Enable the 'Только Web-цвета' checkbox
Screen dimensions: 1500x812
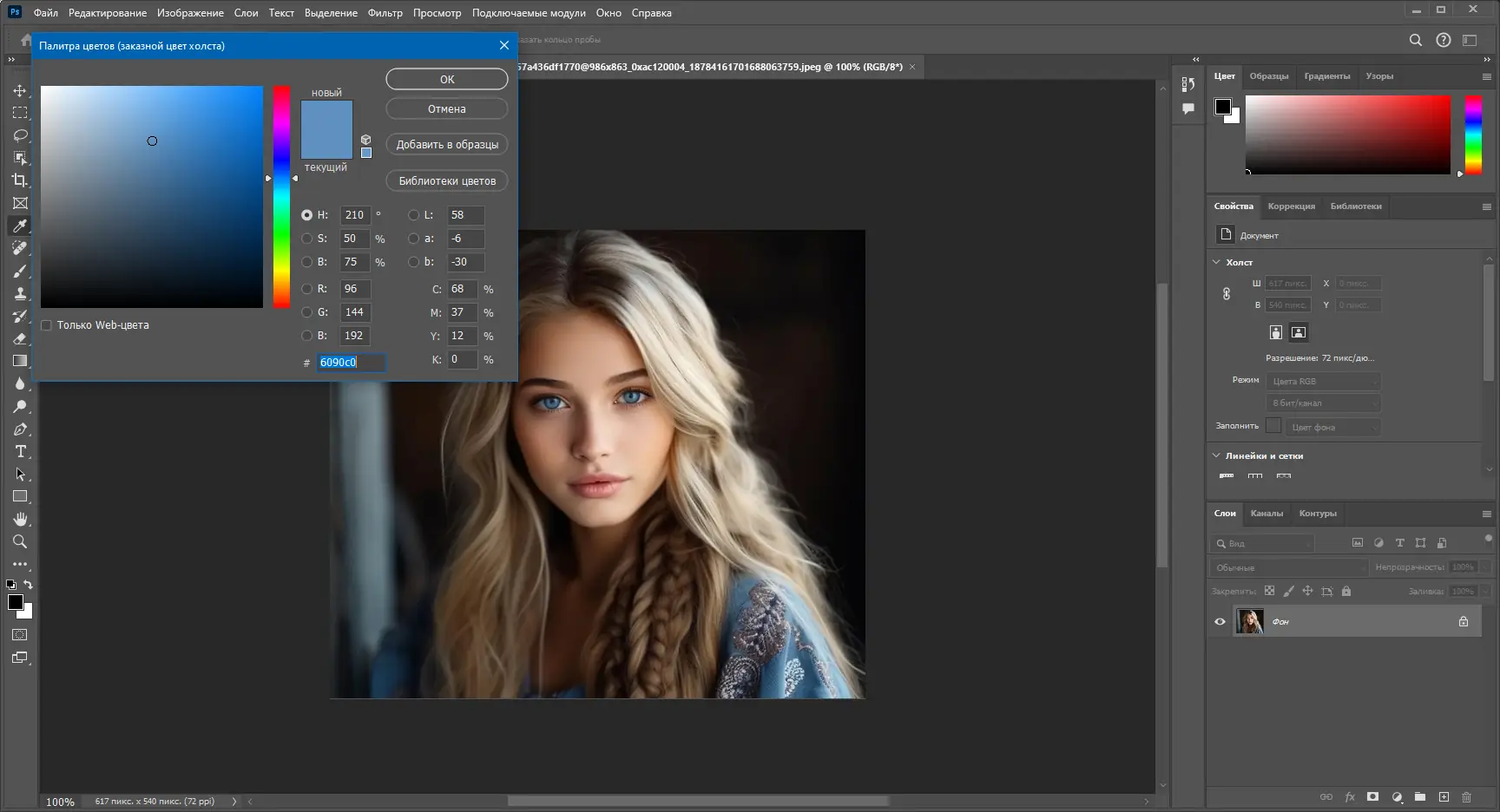[x=47, y=325]
